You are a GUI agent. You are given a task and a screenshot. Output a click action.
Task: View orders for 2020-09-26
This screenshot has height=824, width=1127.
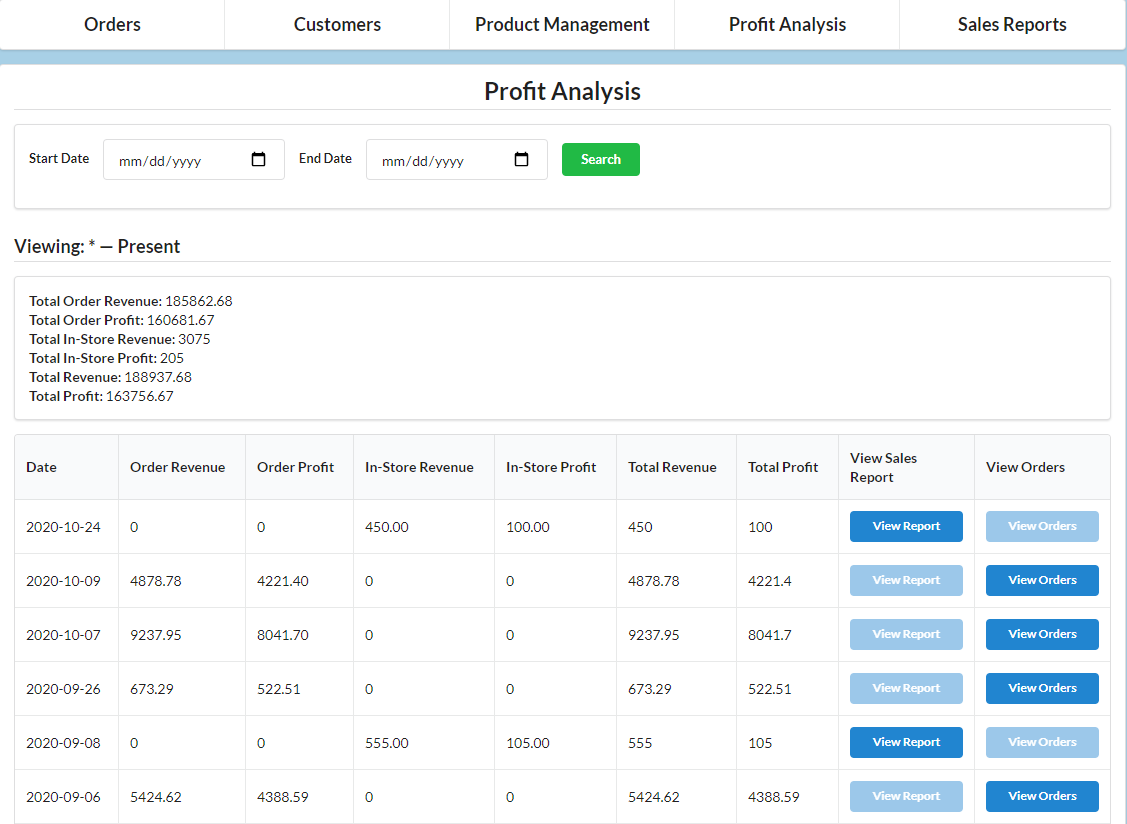click(1042, 688)
